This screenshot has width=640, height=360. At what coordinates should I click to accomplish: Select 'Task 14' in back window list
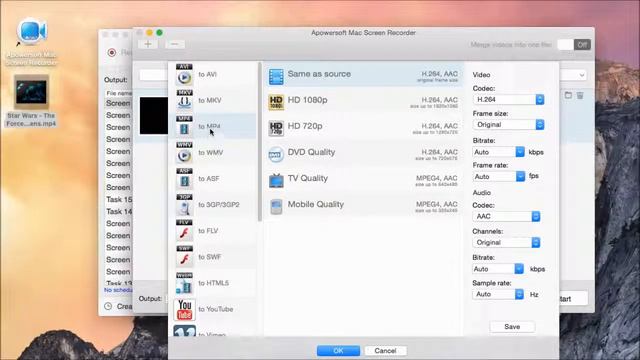[x=119, y=211]
